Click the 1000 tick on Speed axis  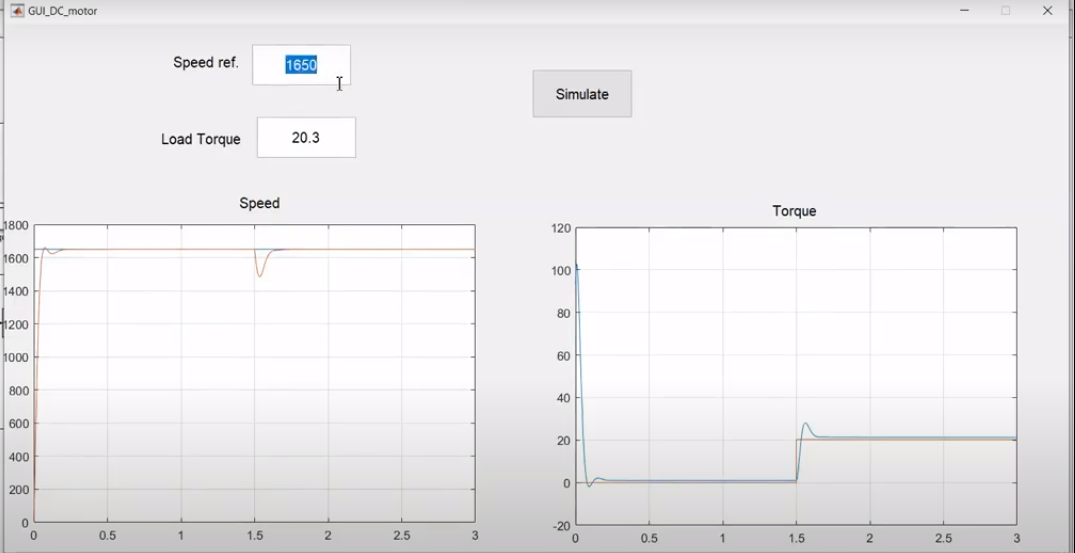coord(15,358)
